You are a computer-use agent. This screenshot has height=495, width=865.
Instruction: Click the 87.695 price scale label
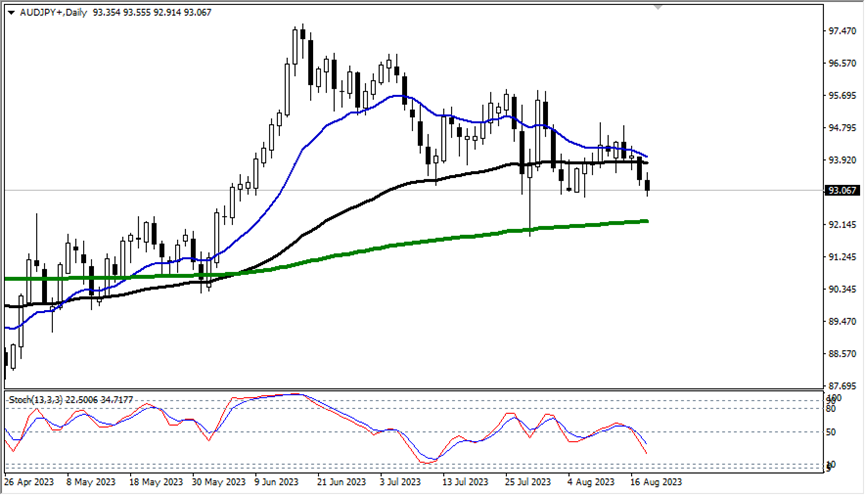(x=839, y=386)
